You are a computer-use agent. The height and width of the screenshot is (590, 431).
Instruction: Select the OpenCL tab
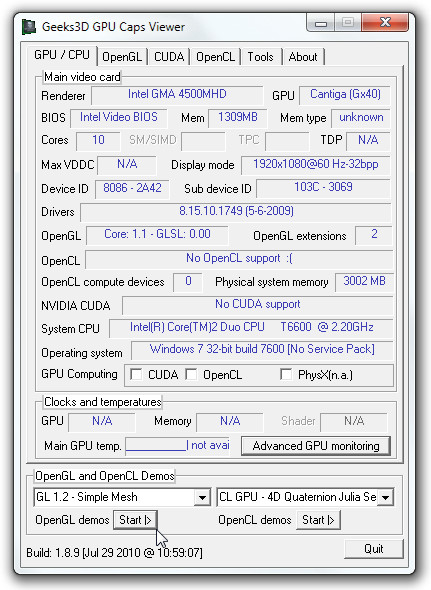[x=215, y=57]
